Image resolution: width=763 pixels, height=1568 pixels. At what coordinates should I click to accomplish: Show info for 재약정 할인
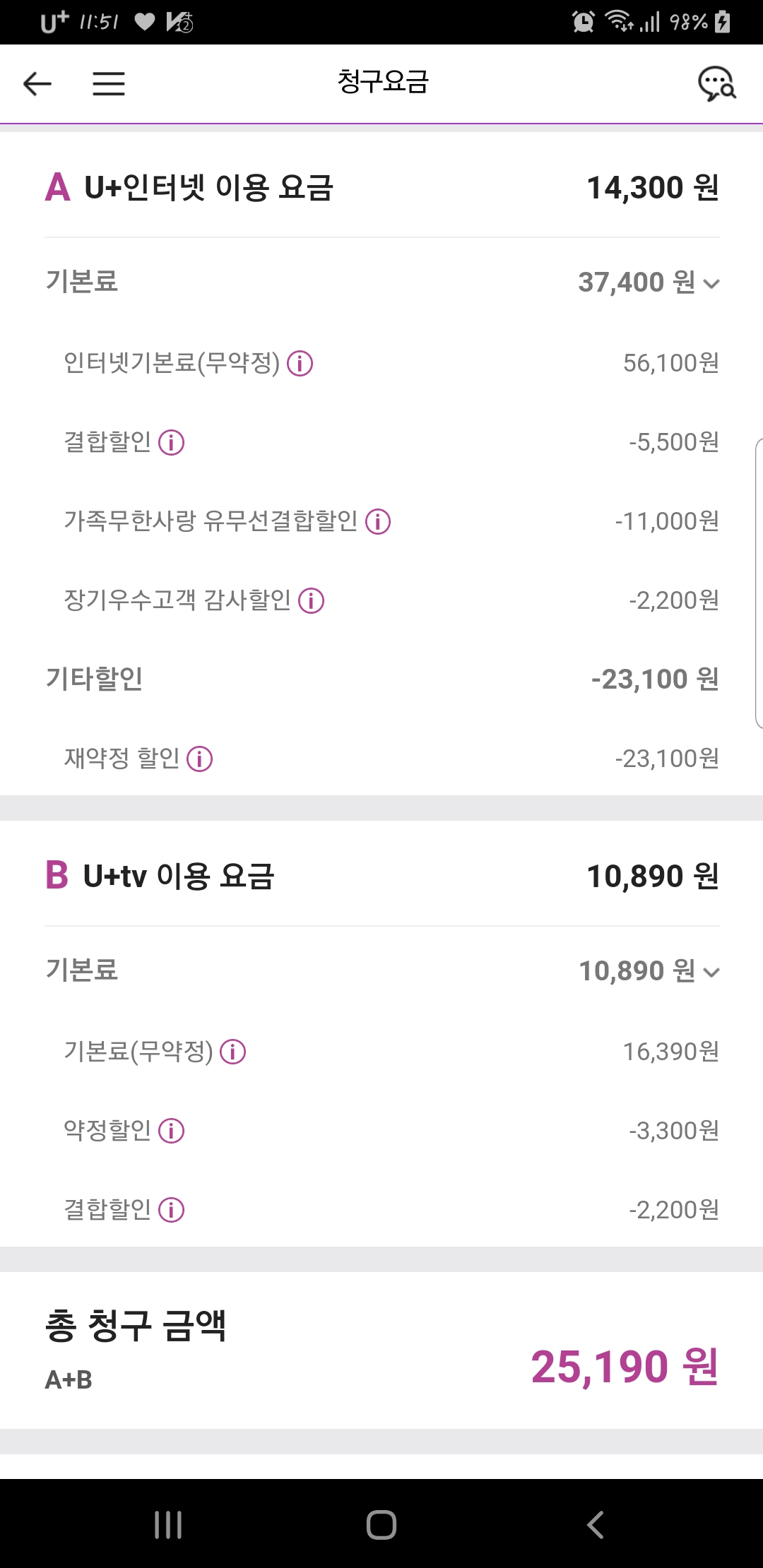[x=200, y=759]
